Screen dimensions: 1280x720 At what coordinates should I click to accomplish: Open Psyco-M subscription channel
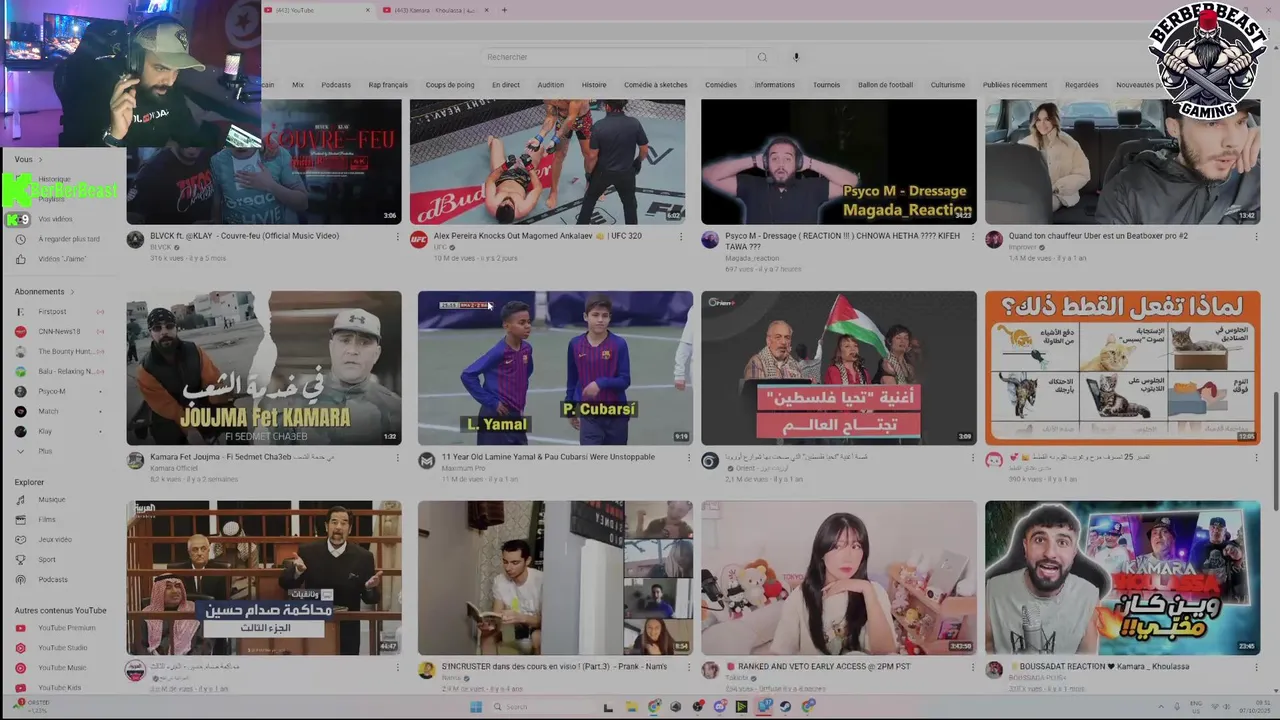click(x=52, y=391)
